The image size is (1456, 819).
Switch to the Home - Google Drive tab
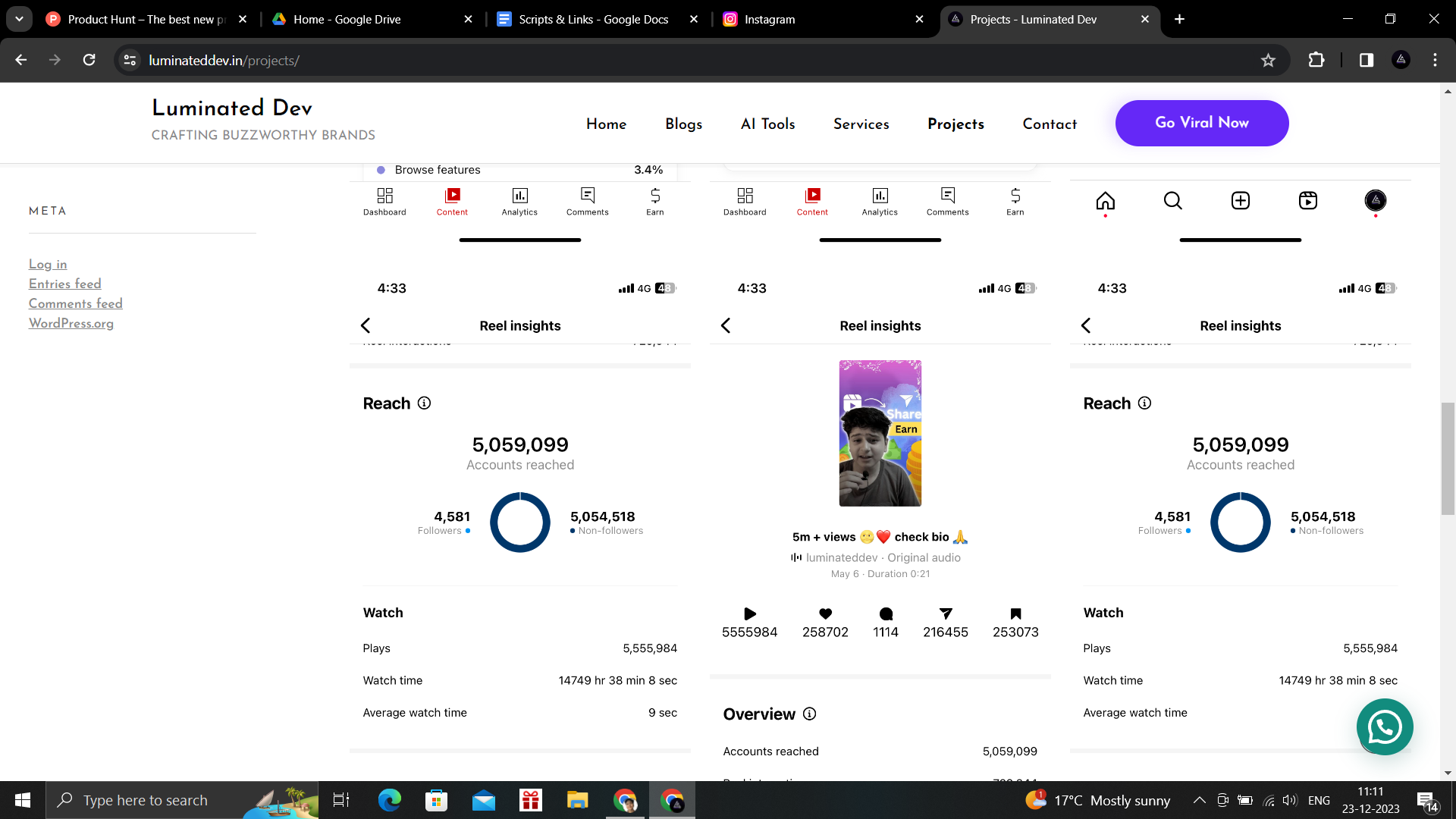[372, 19]
